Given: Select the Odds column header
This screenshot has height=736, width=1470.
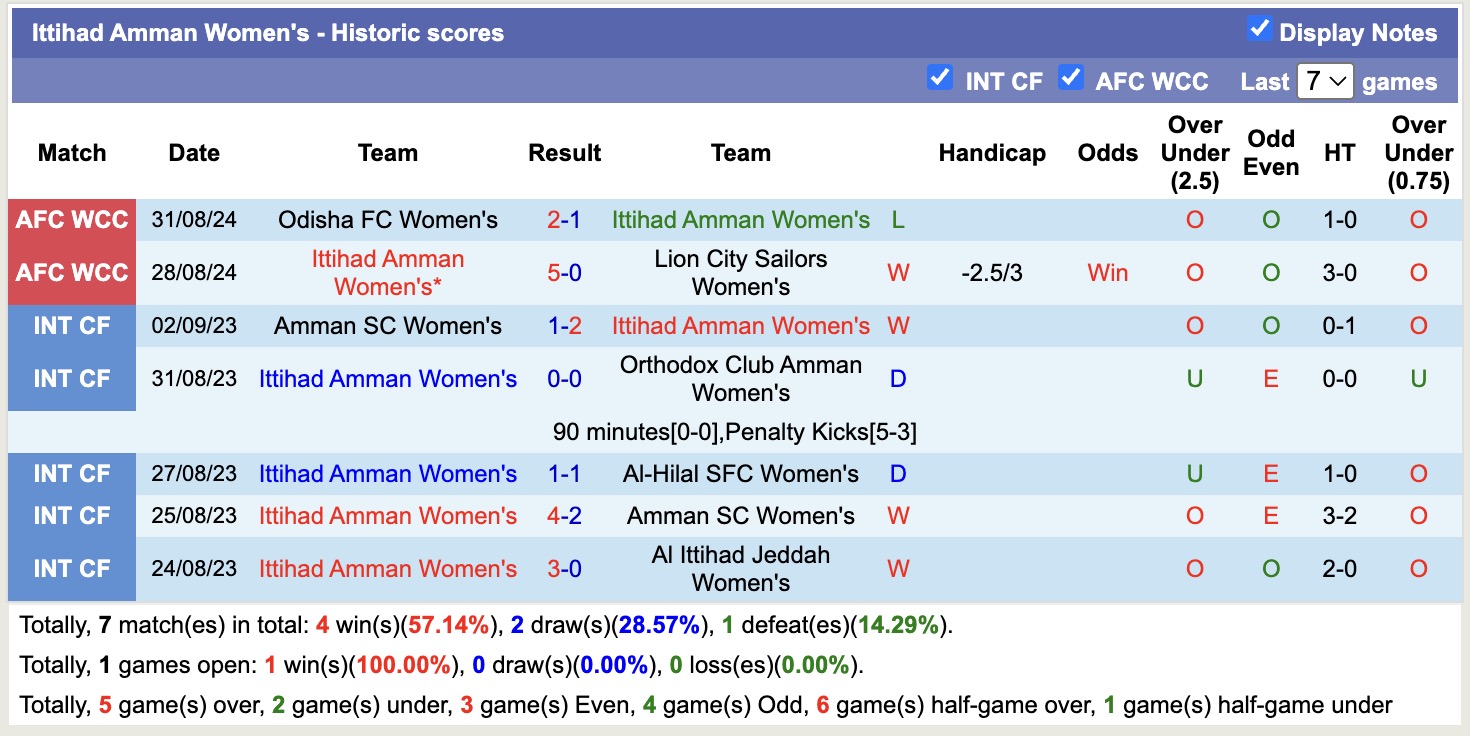Looking at the screenshot, I should (1107, 153).
